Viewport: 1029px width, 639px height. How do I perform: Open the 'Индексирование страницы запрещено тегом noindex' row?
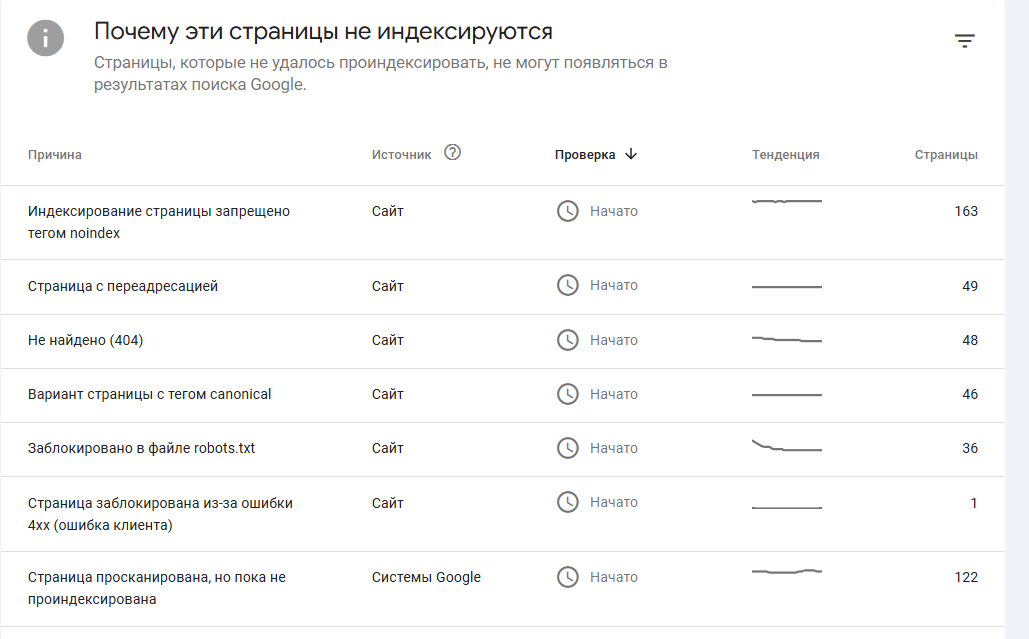coord(503,222)
